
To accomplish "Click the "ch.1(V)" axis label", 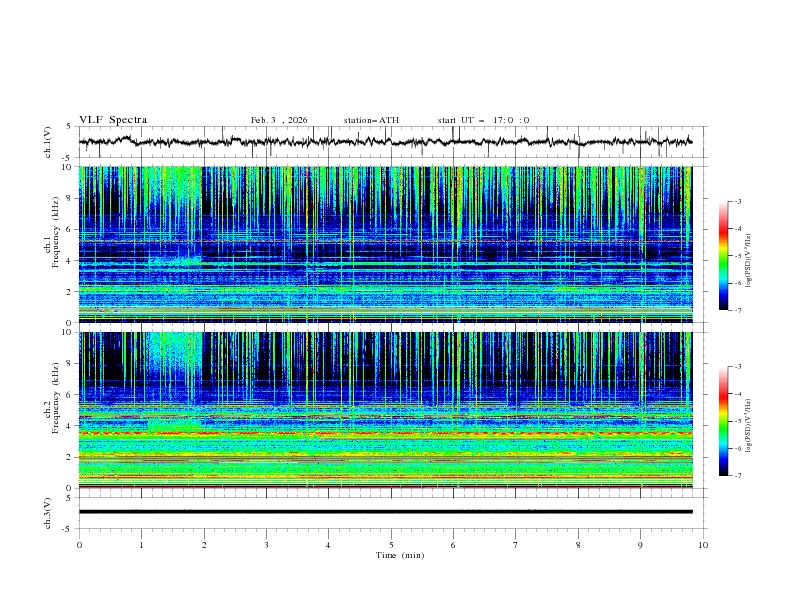I will point(48,142).
